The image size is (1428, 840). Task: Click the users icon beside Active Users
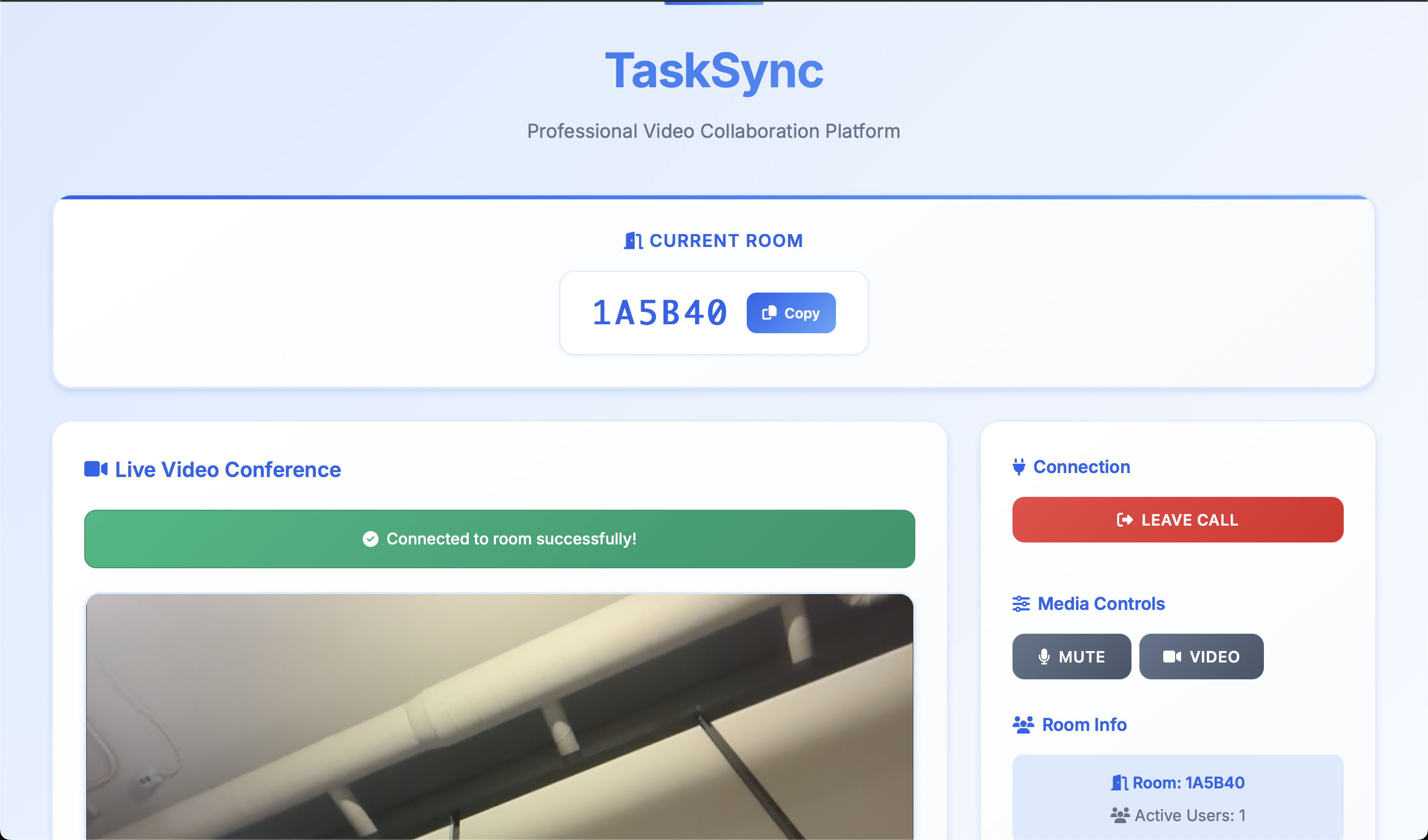tap(1119, 815)
